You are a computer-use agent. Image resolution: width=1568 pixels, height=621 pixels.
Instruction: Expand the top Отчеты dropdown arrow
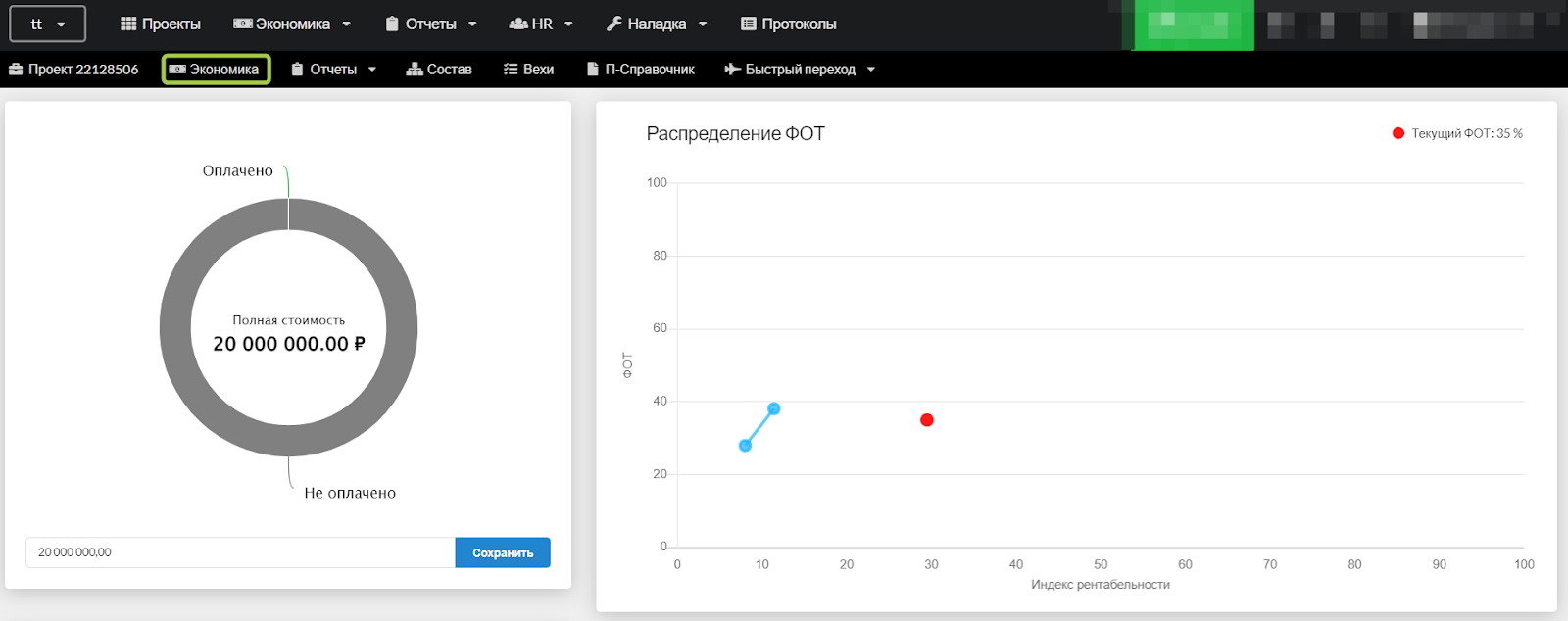click(x=472, y=24)
